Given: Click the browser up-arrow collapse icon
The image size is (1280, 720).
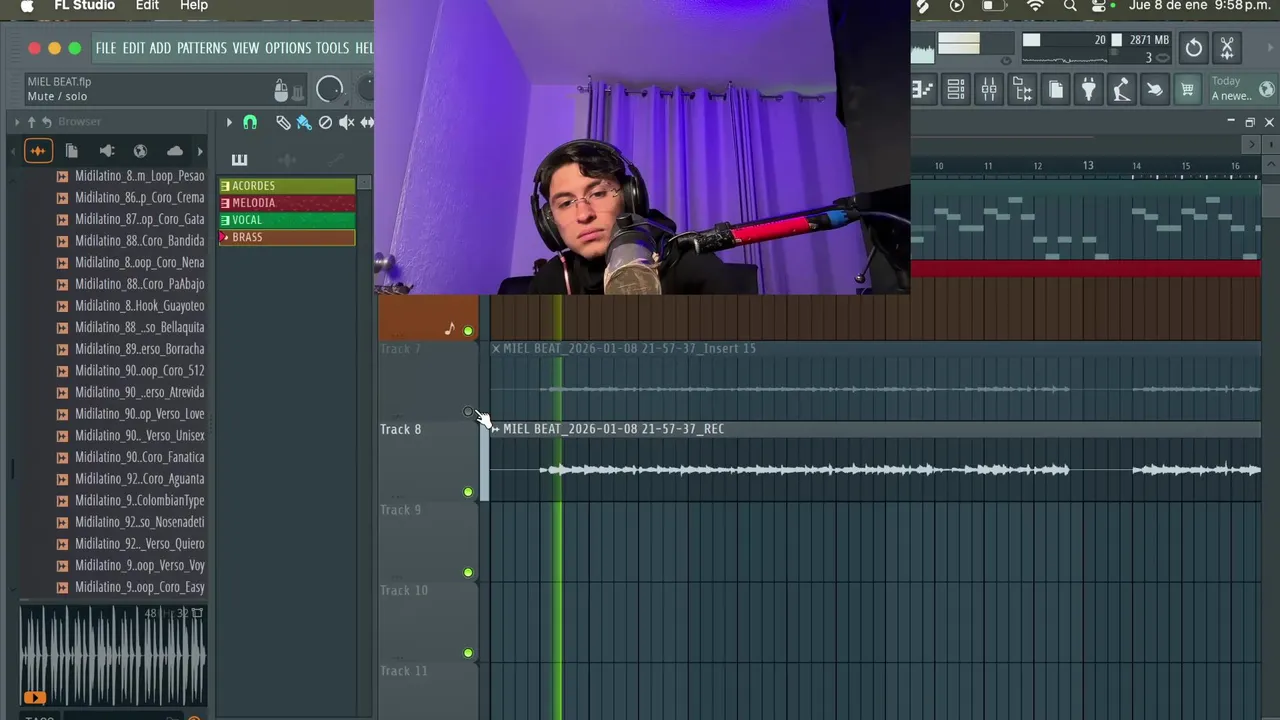Looking at the screenshot, I should pos(32,122).
